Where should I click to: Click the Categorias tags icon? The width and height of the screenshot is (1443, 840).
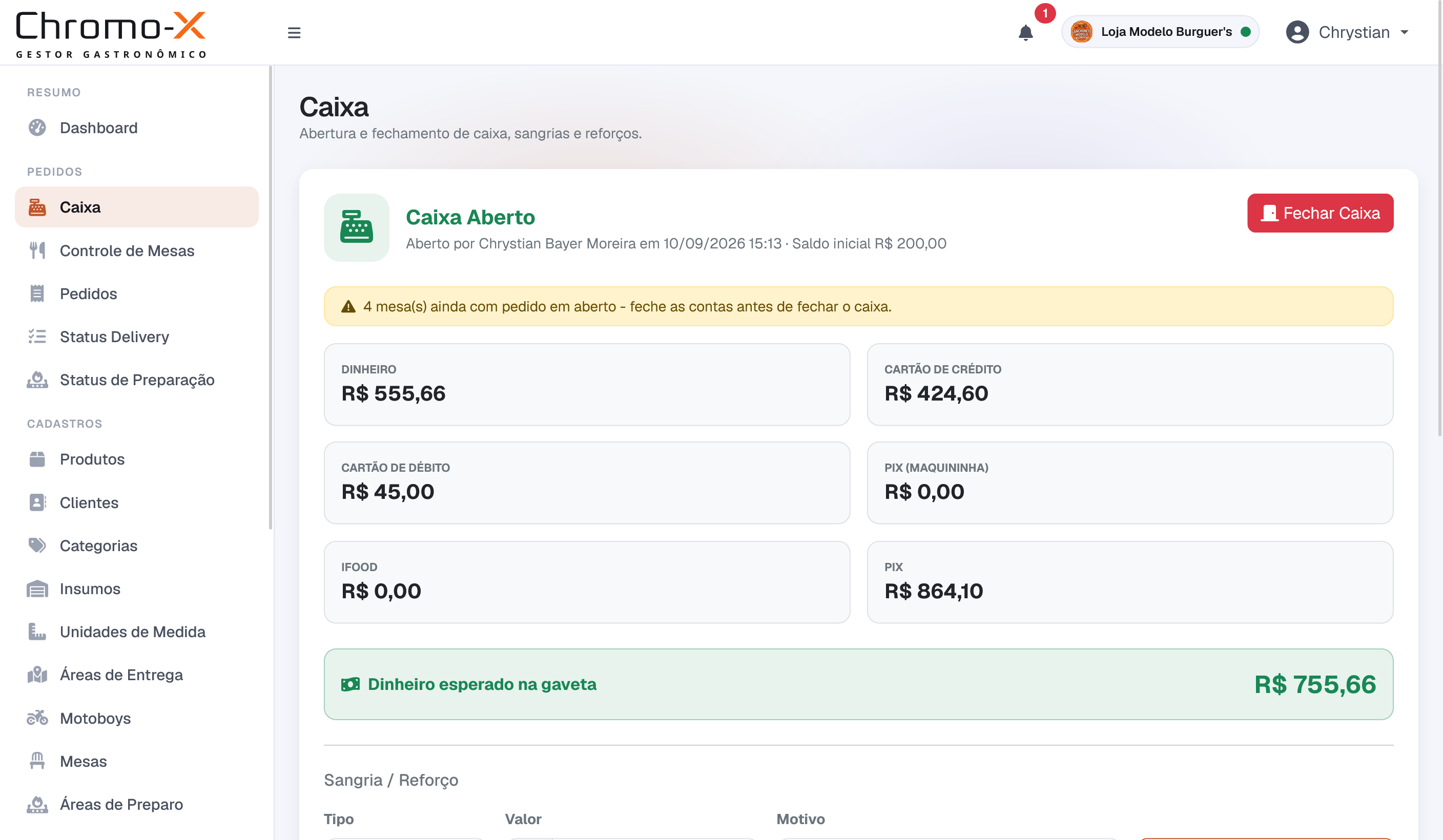click(37, 545)
